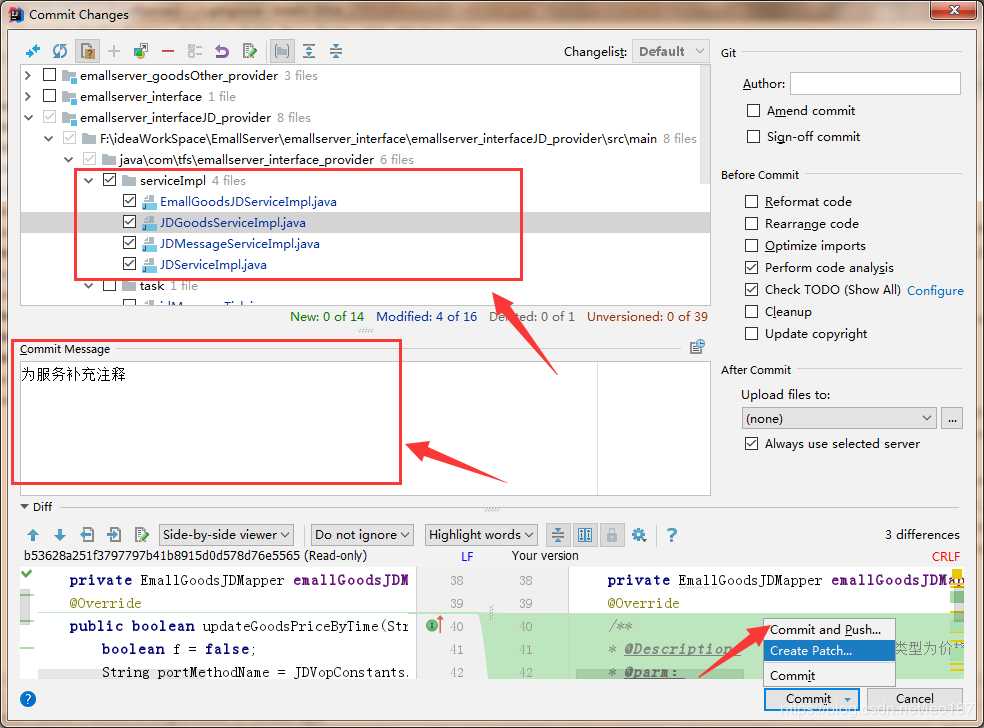Disable Check TODO checkbox
This screenshot has height=728, width=984.
point(751,289)
